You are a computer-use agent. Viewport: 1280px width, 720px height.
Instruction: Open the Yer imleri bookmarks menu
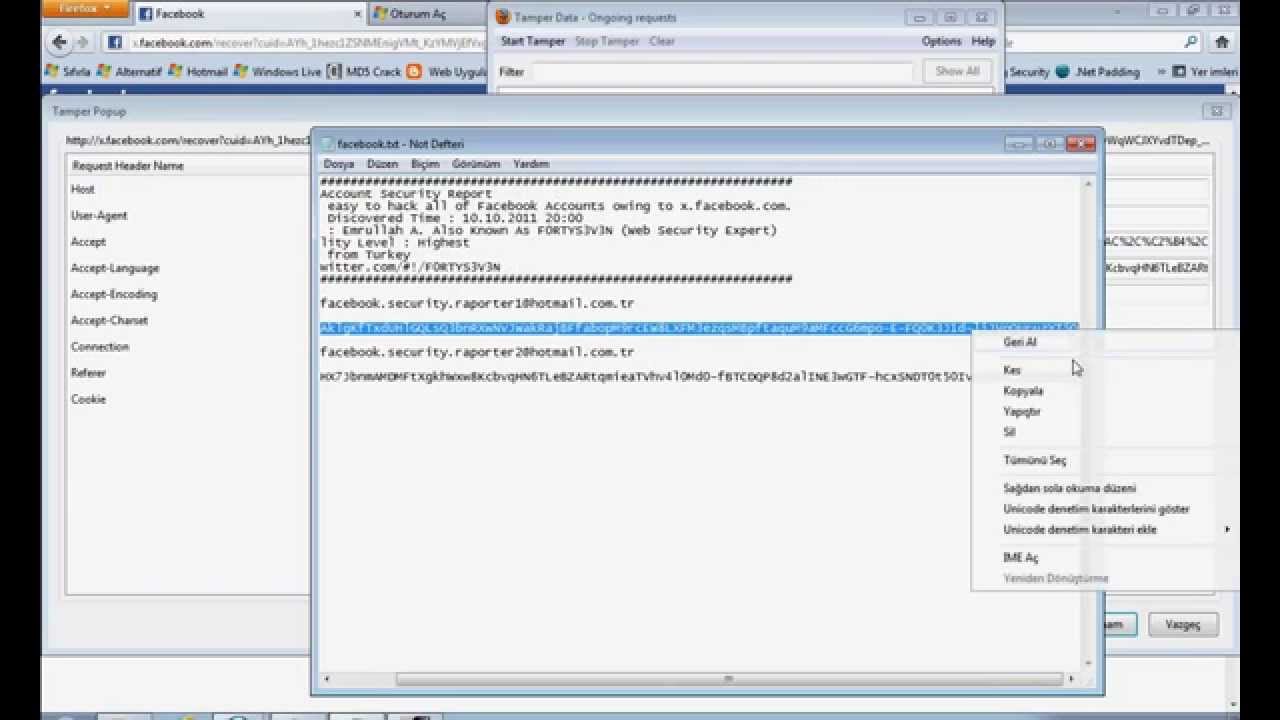tap(1205, 72)
